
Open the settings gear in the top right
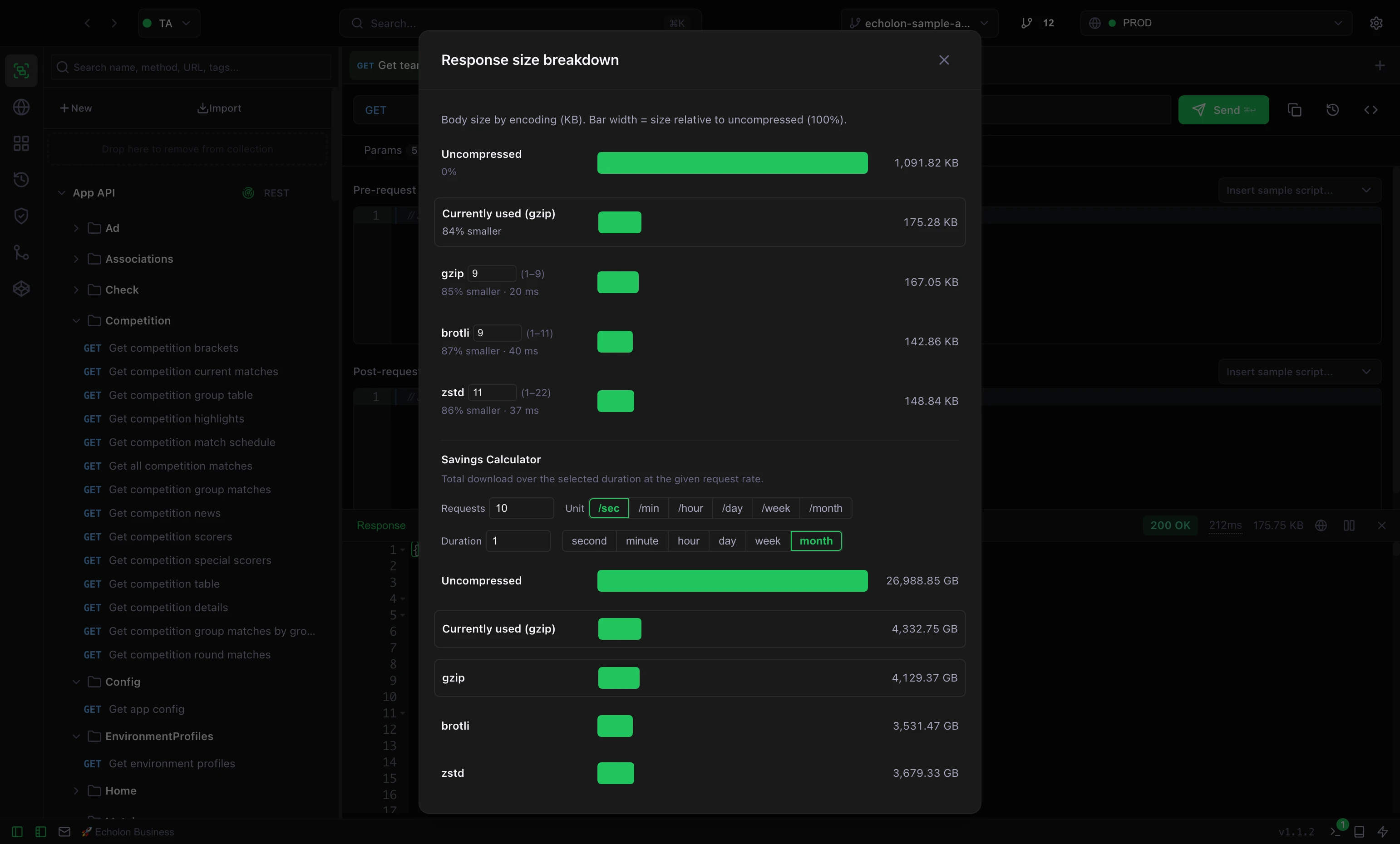click(x=1376, y=23)
